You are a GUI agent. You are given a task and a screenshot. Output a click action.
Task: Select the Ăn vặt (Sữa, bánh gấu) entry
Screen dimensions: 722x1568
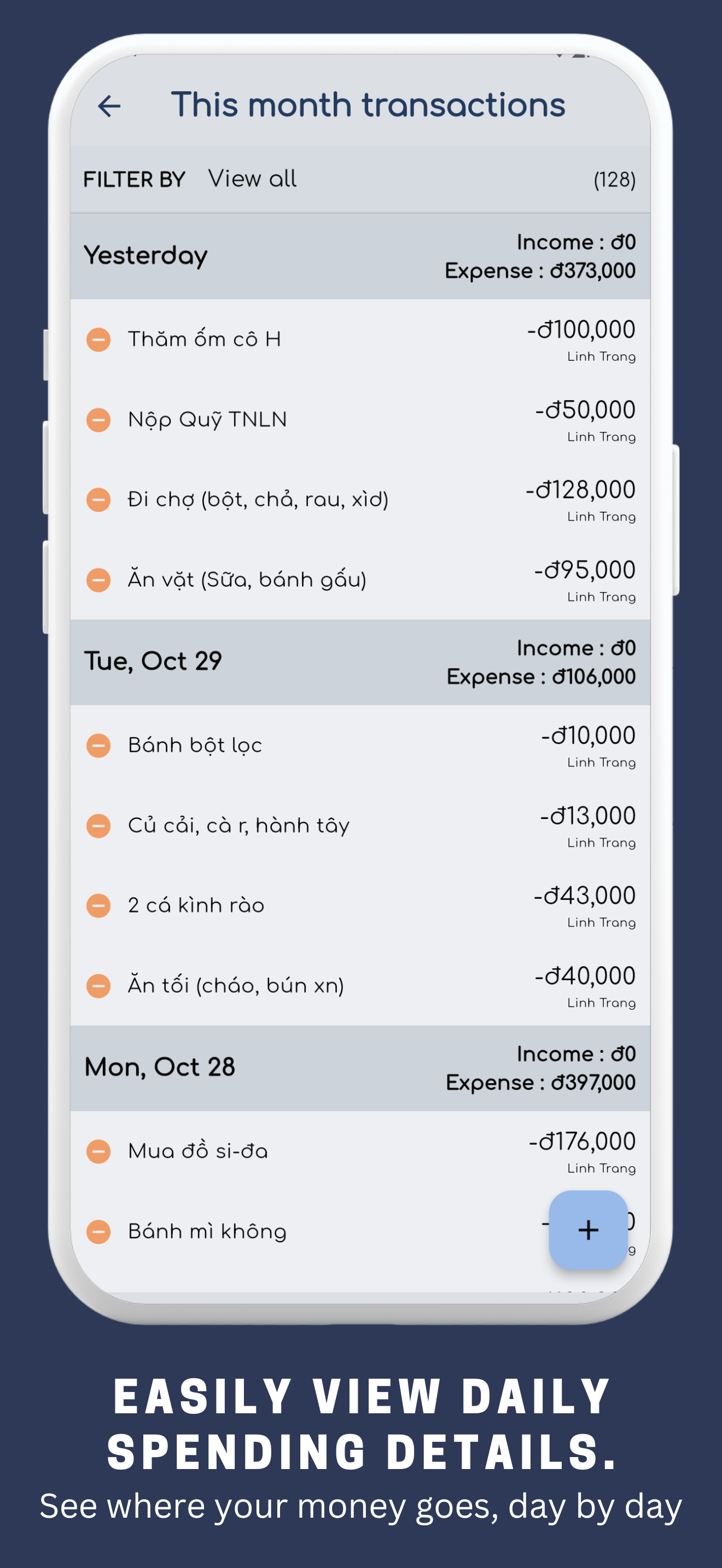[247, 580]
